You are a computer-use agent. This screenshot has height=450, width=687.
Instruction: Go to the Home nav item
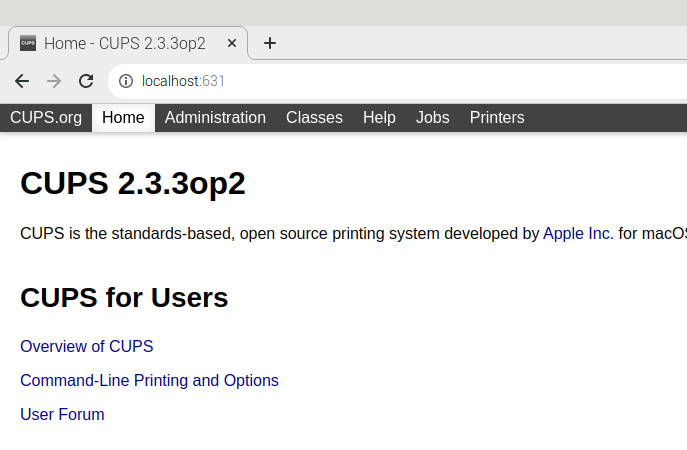click(x=123, y=117)
